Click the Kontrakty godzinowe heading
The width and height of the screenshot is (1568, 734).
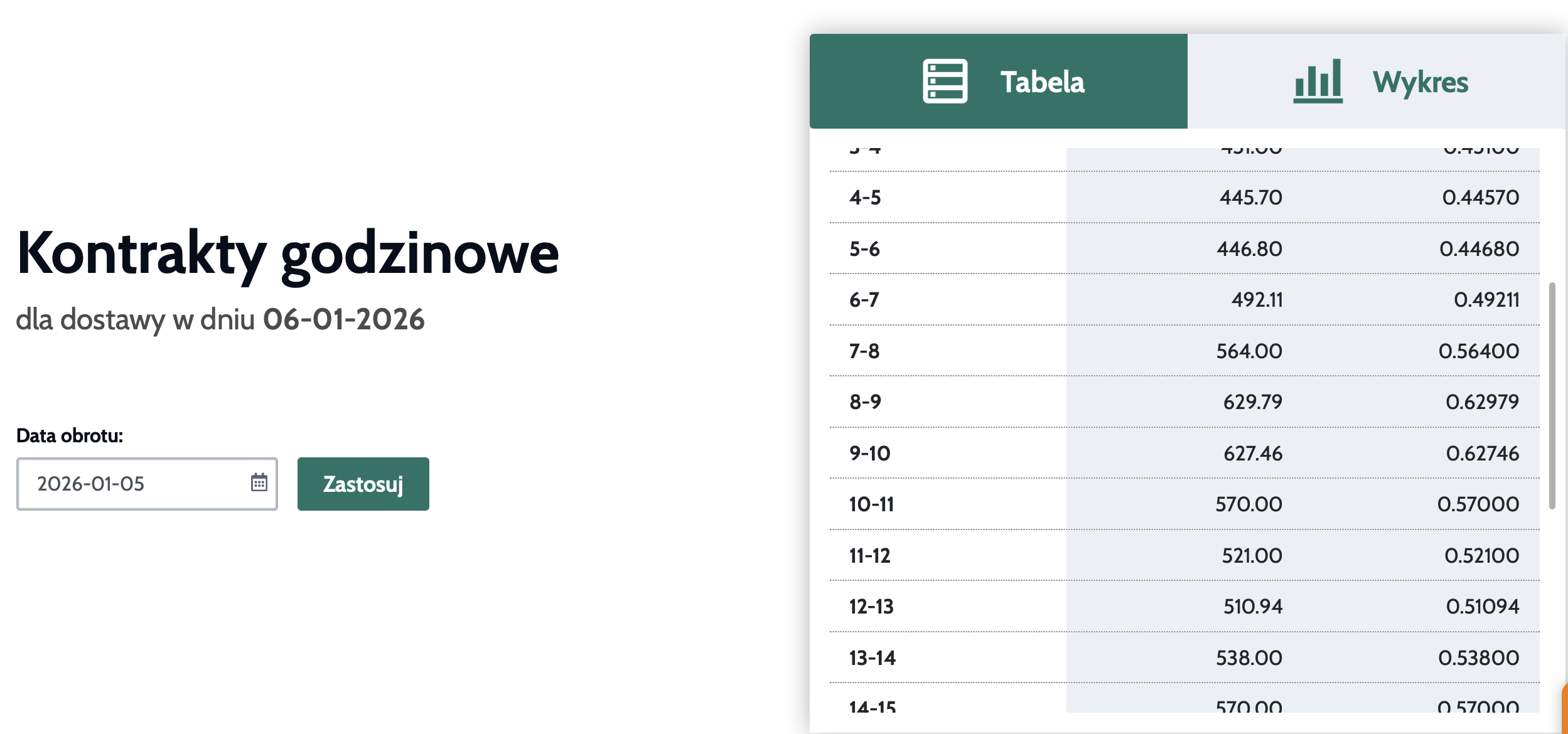pyautogui.click(x=287, y=253)
